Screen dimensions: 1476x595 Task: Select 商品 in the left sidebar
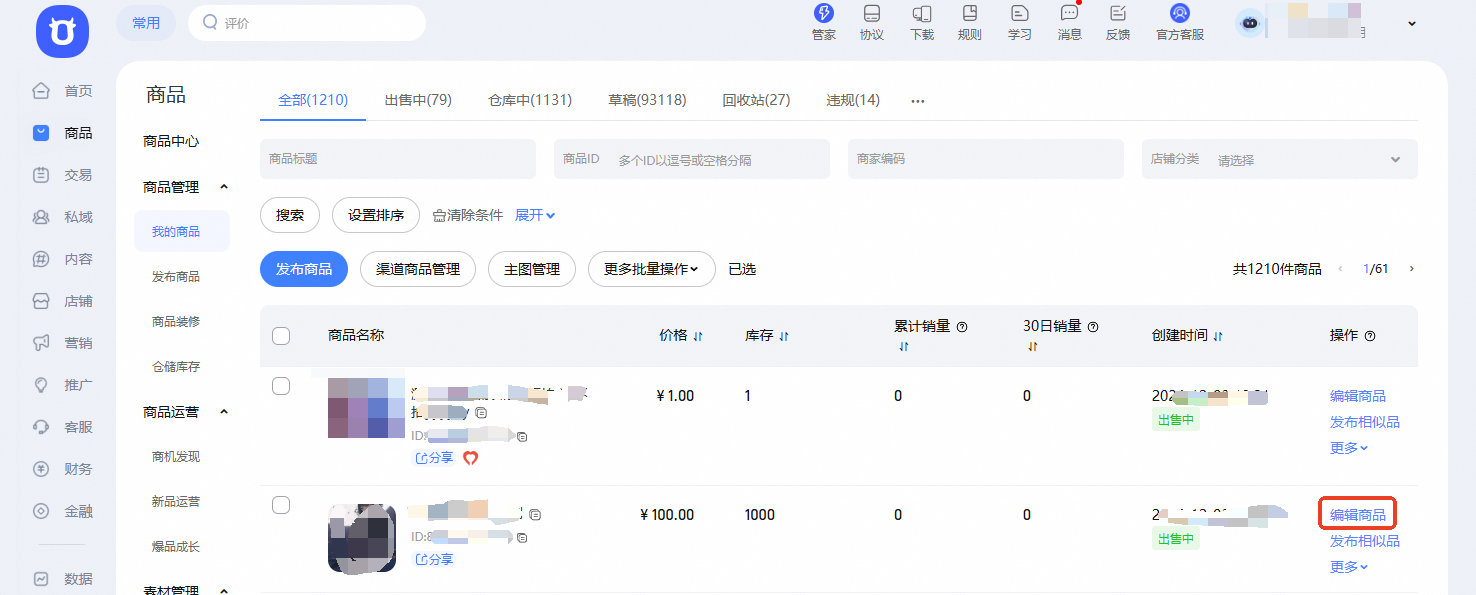(63, 133)
